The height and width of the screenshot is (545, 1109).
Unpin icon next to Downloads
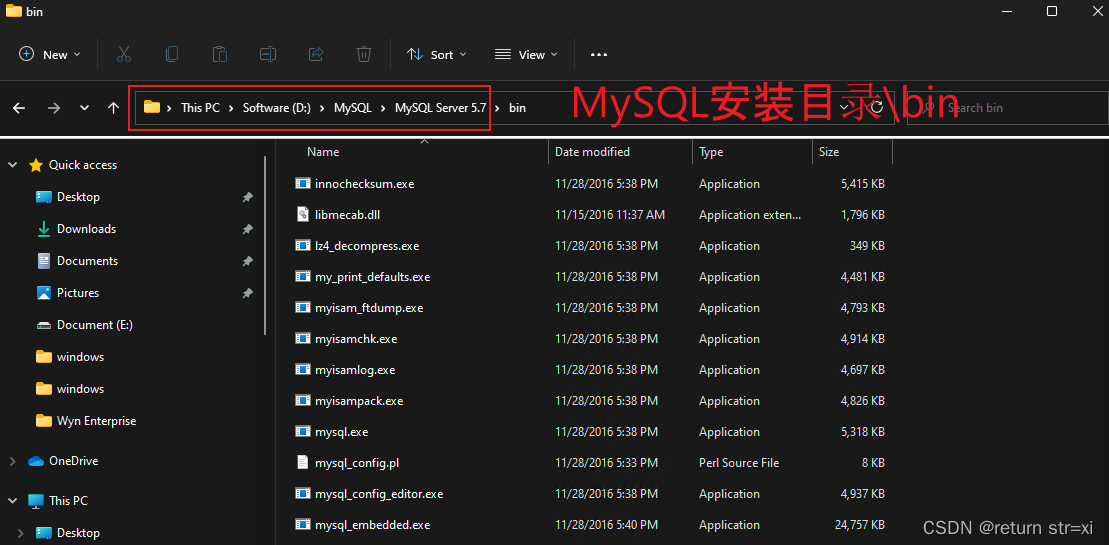point(248,229)
